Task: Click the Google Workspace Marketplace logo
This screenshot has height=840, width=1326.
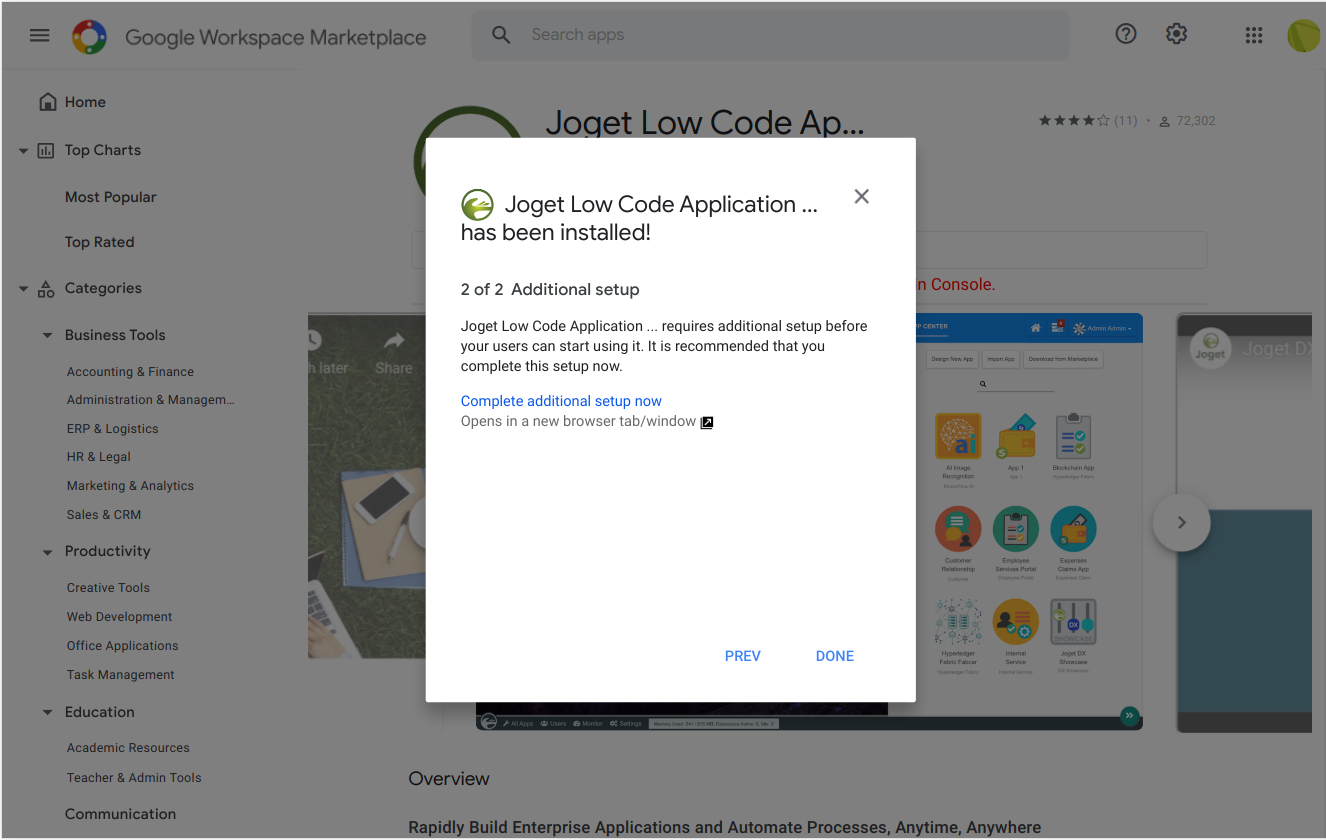Action: click(x=89, y=37)
